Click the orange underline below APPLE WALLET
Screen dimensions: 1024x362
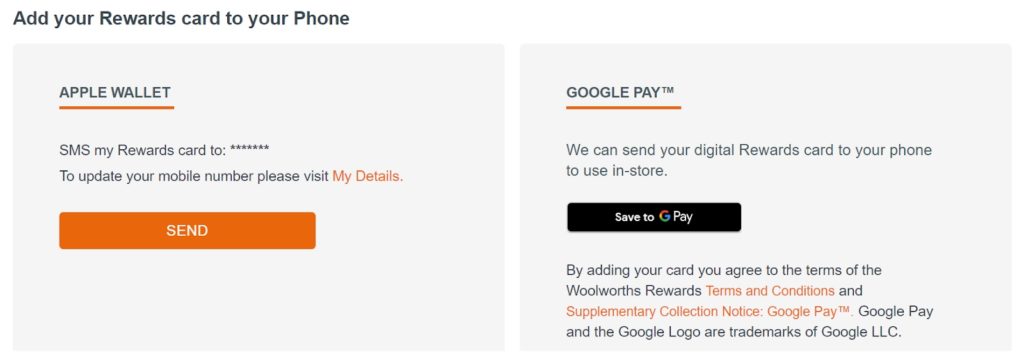pos(116,107)
